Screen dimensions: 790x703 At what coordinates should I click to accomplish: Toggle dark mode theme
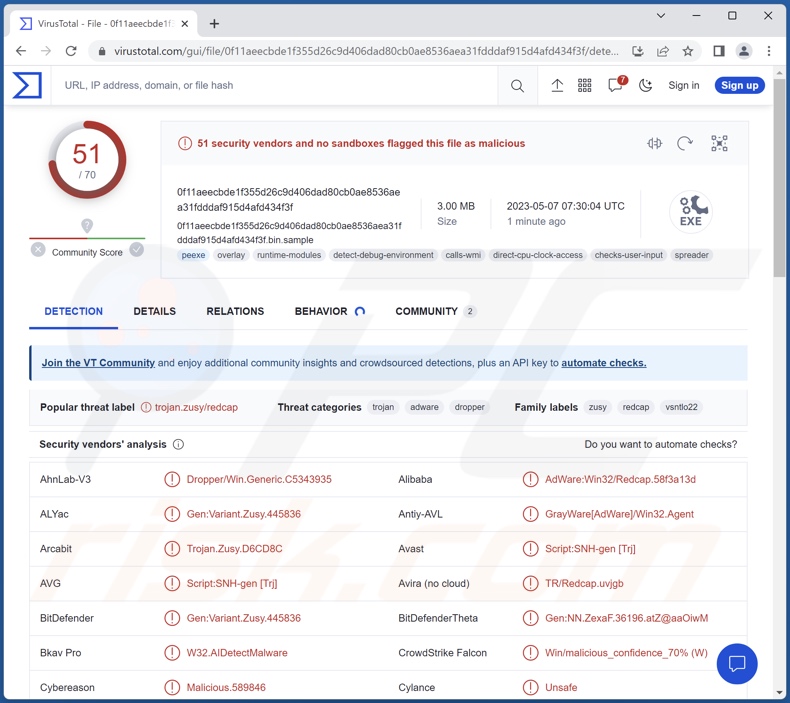646,86
